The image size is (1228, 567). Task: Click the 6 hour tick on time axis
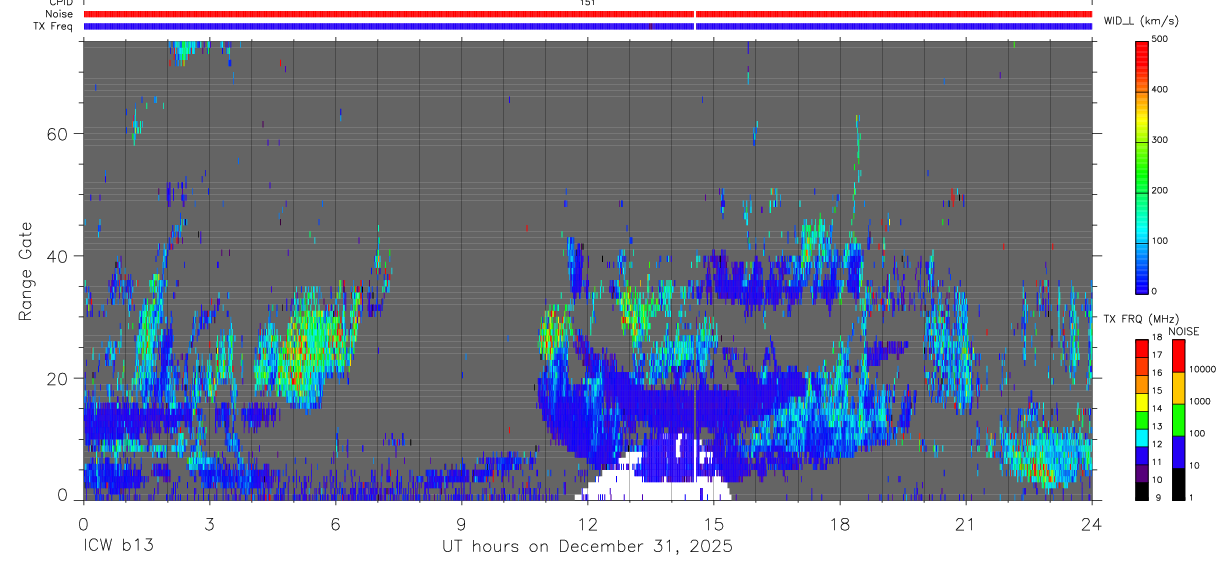click(335, 523)
